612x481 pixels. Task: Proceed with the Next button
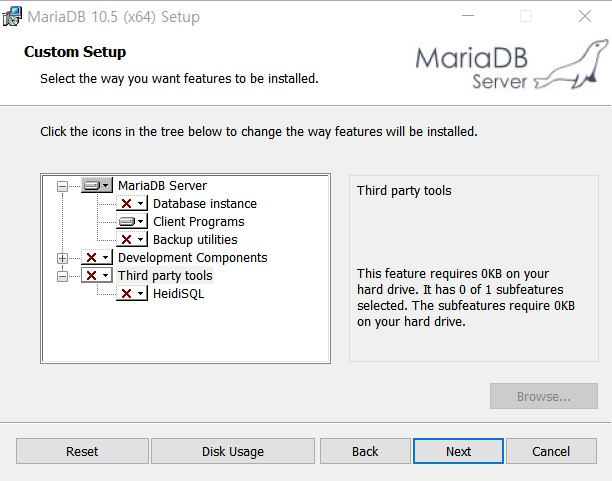tap(458, 451)
